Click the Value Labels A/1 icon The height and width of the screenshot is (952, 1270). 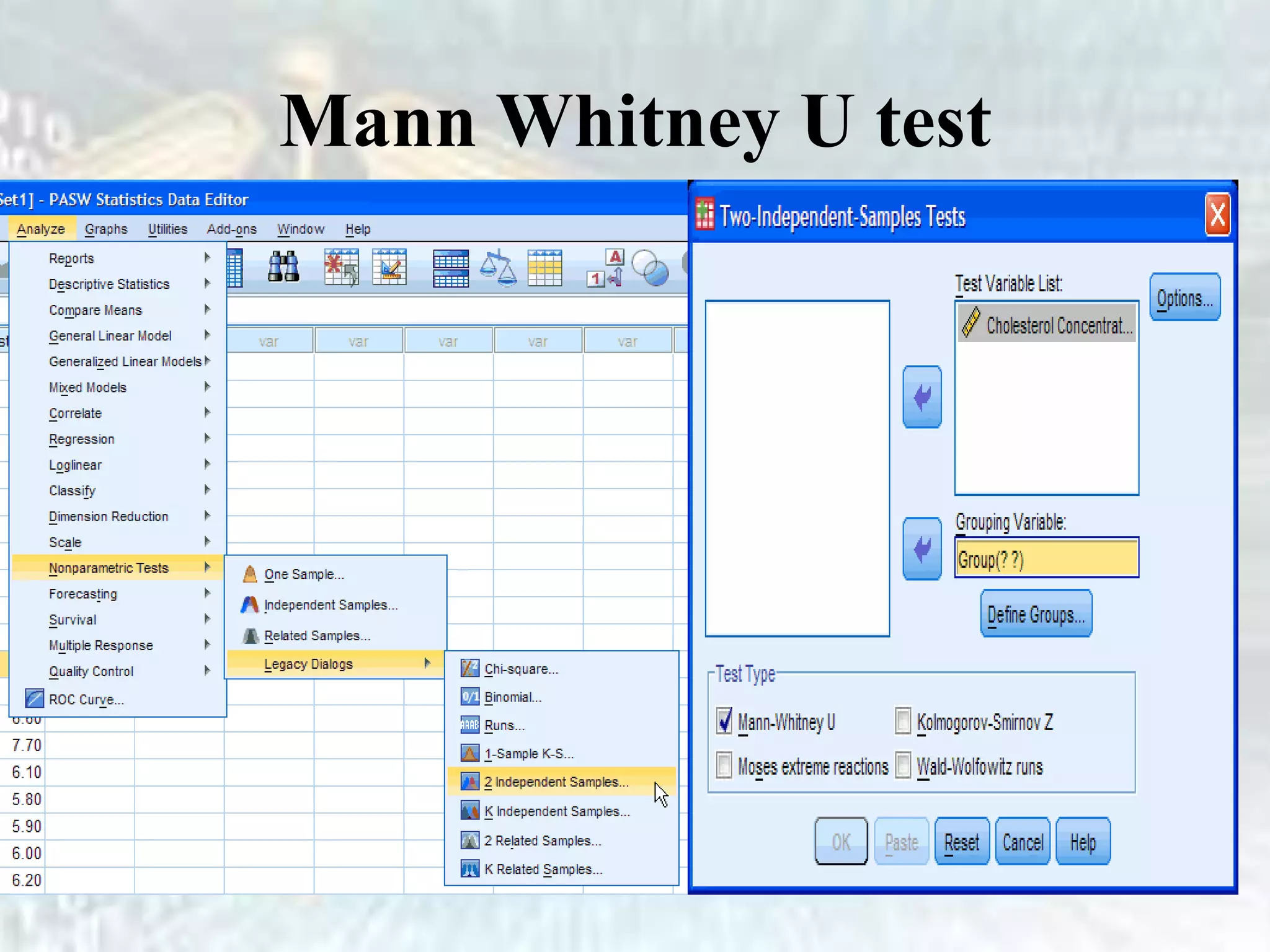coord(605,268)
